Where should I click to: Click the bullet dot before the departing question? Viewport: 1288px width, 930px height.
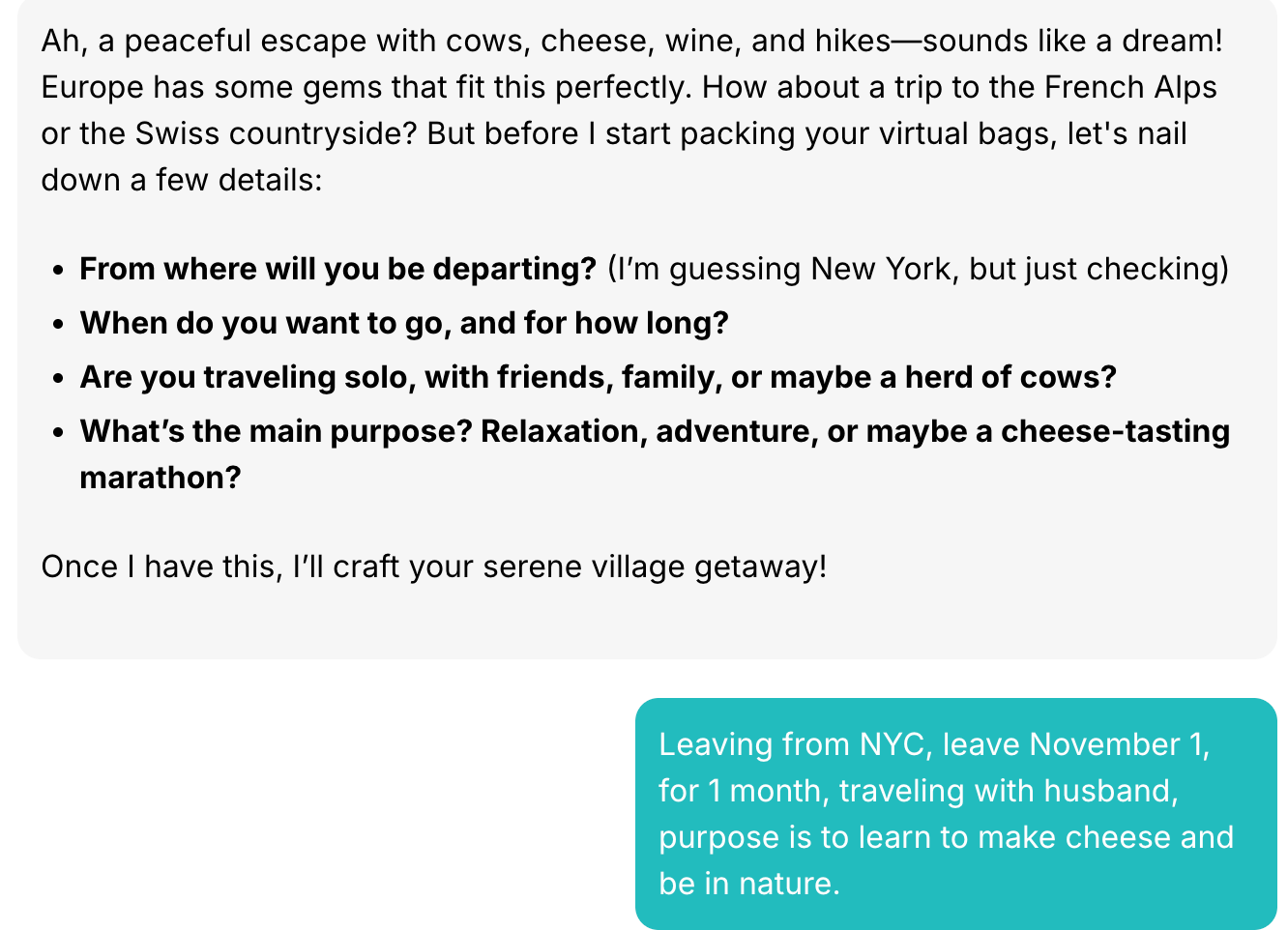coord(60,270)
